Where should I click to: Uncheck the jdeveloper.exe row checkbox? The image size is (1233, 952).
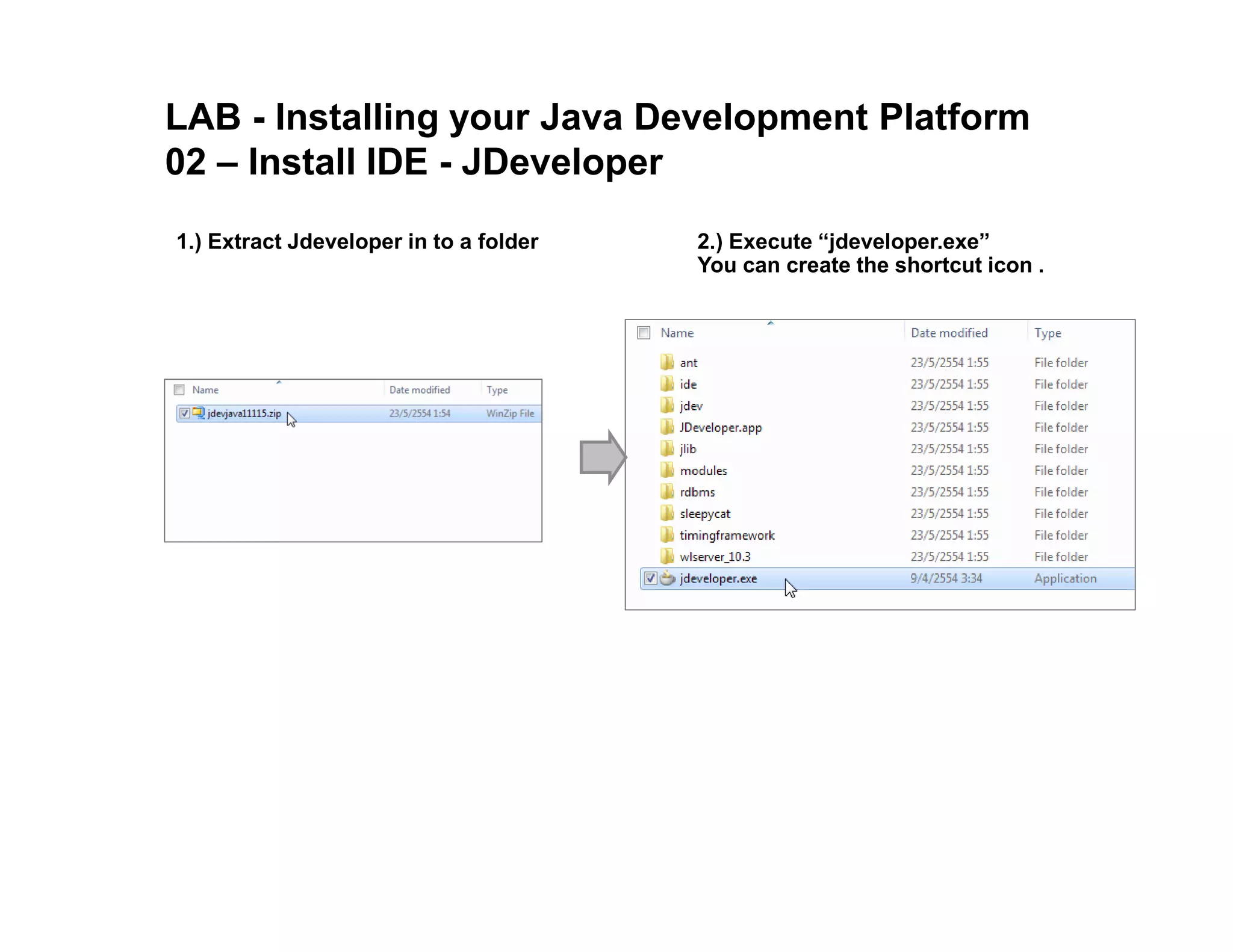pyautogui.click(x=650, y=578)
